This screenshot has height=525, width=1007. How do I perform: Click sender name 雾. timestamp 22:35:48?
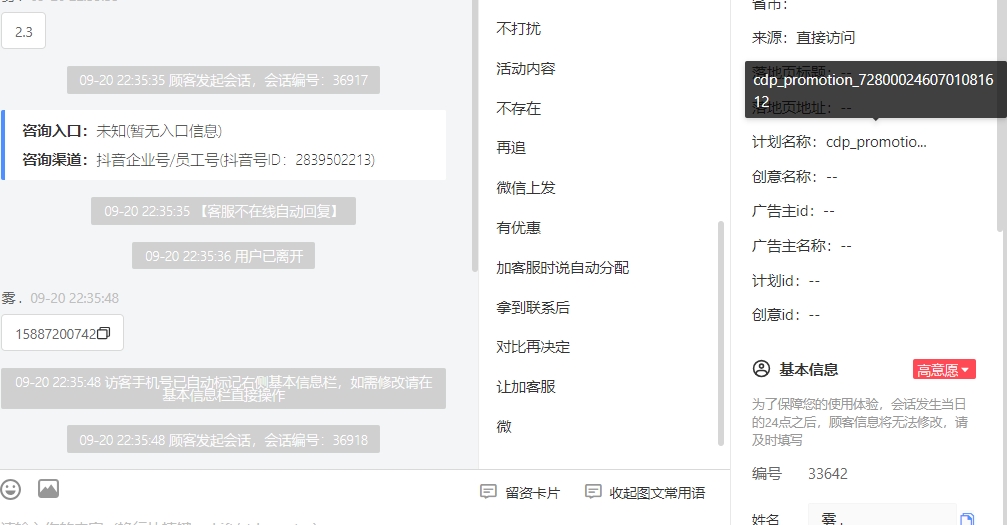click(x=60, y=298)
